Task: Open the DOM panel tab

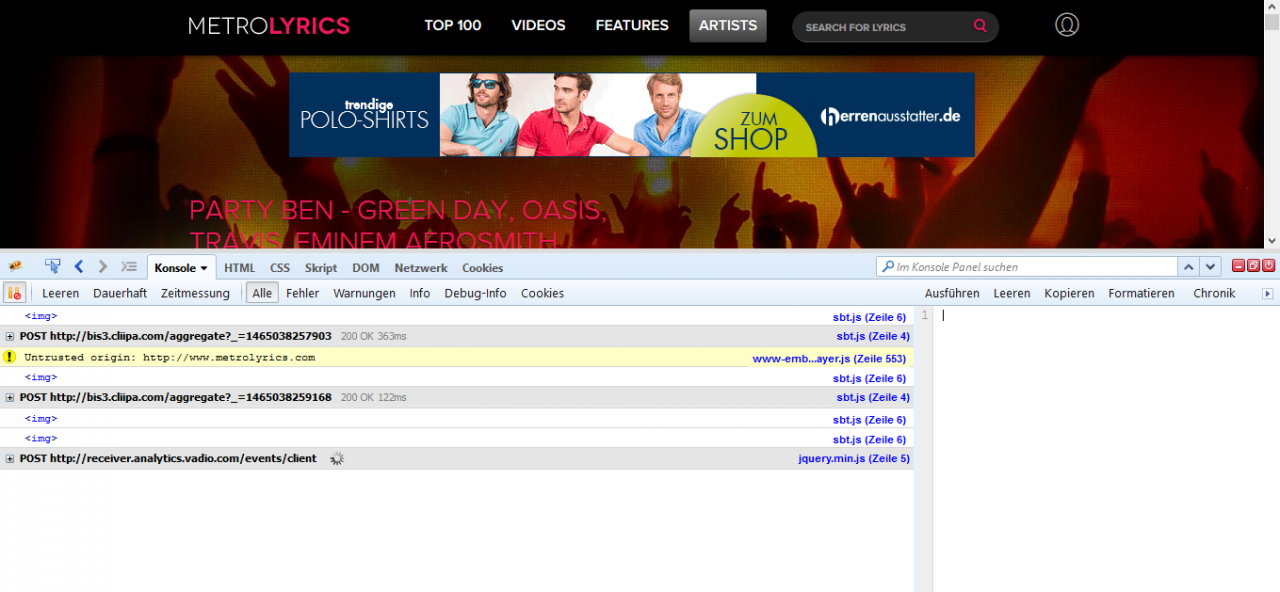Action: tap(366, 268)
